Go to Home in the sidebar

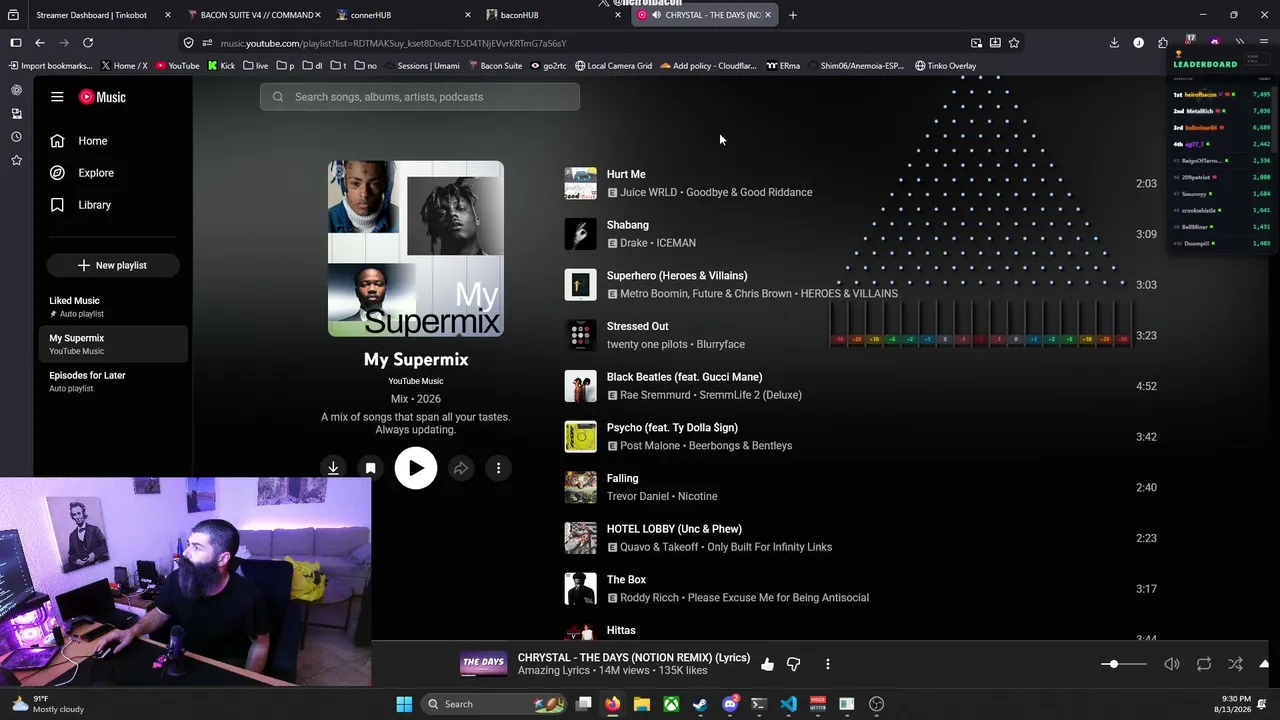point(79,141)
